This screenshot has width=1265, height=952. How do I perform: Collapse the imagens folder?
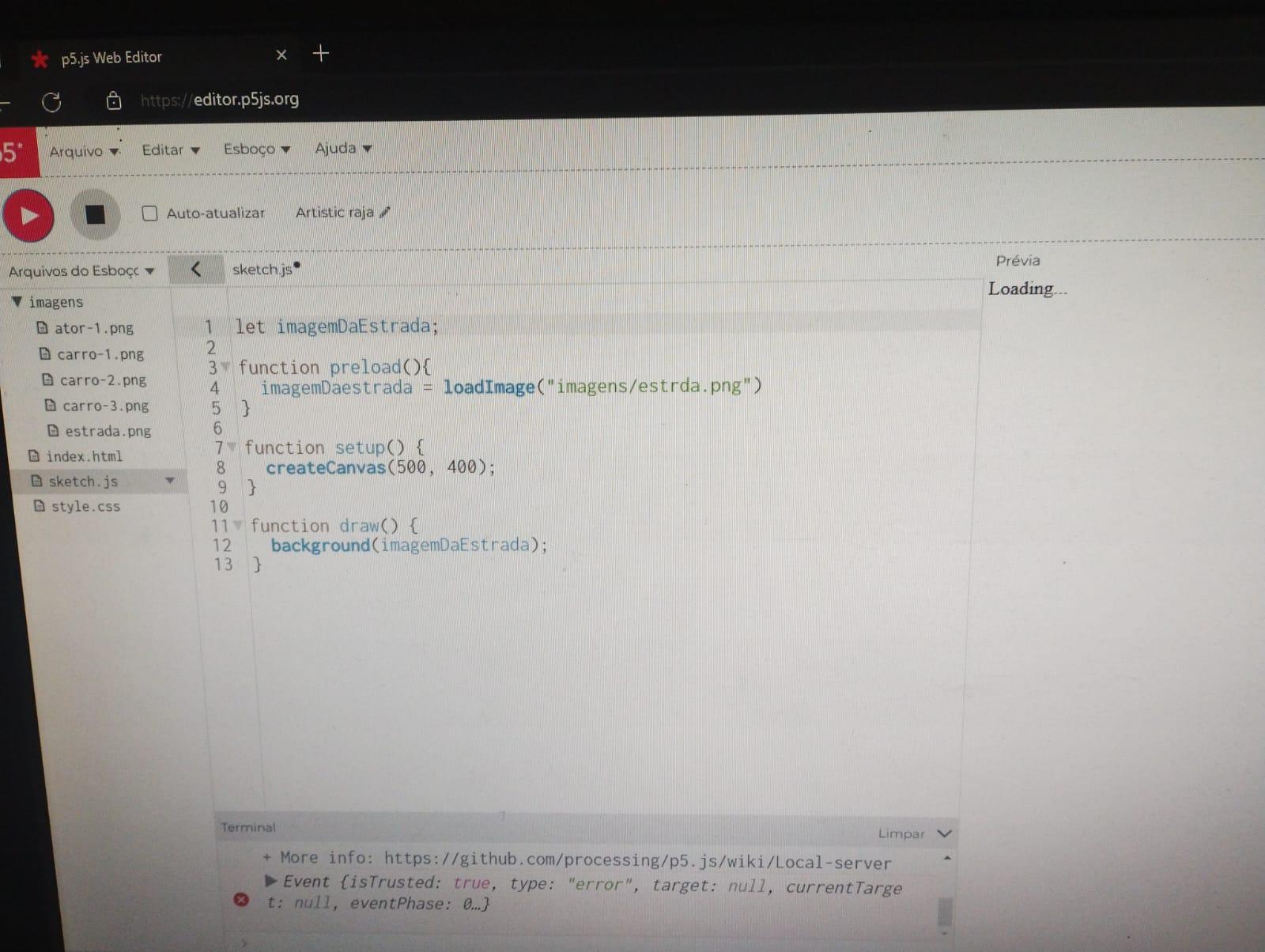click(x=17, y=301)
